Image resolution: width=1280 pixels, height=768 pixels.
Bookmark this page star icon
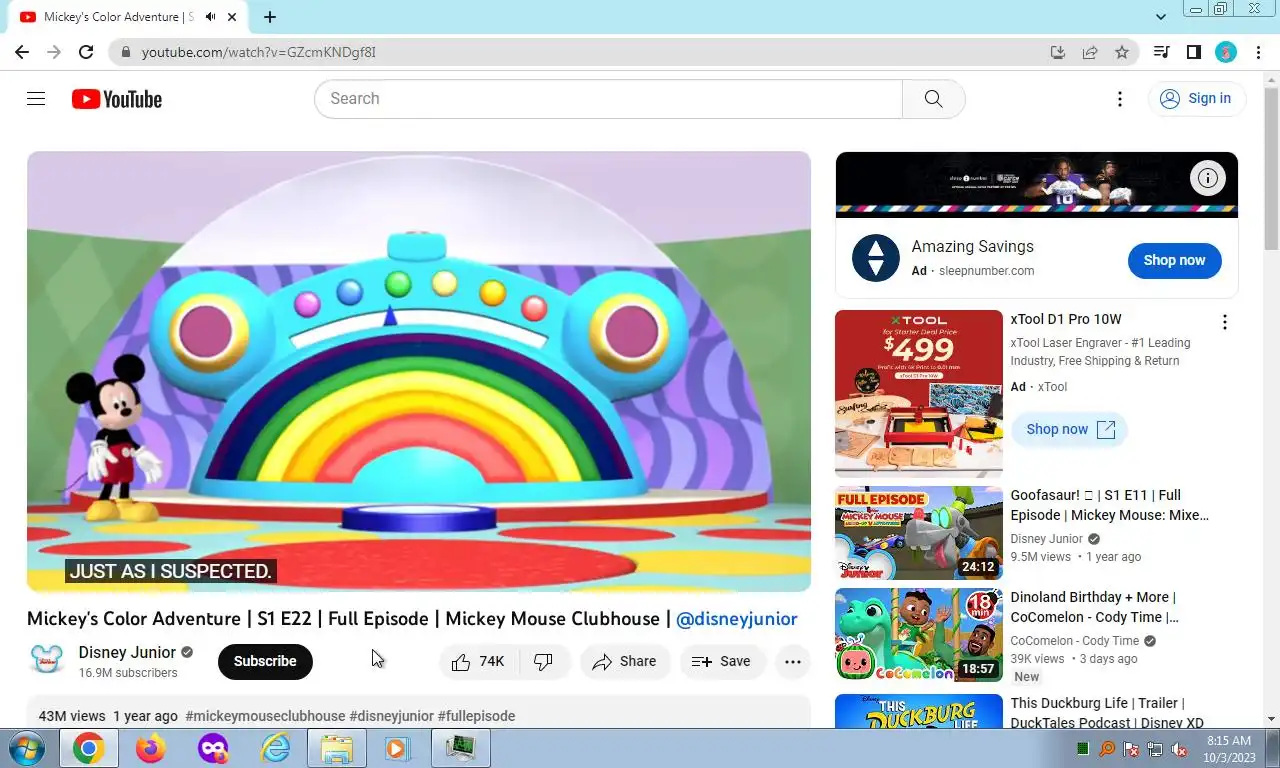(1122, 52)
